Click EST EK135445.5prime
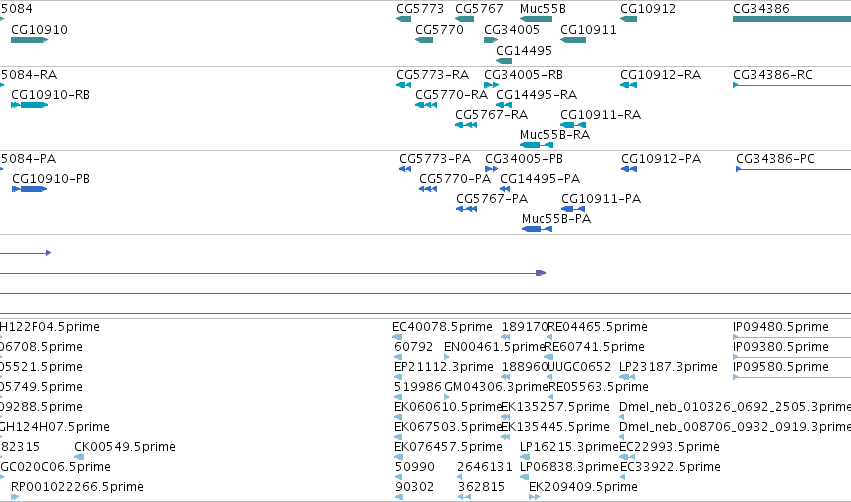 [555, 428]
